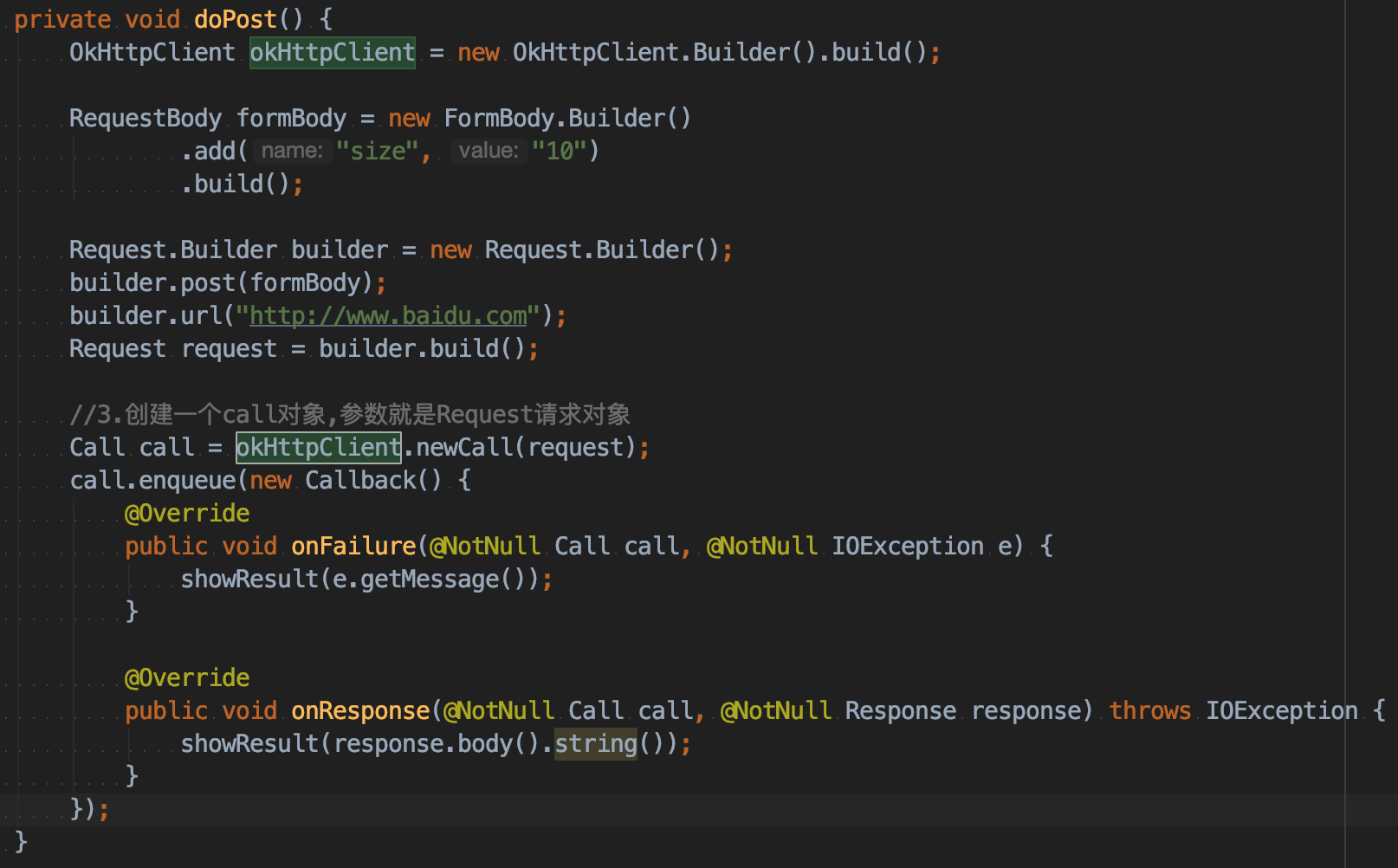This screenshot has width=1398, height=868.
Task: Click OkHttpClient.Builder().build() expression
Action: click(x=721, y=52)
